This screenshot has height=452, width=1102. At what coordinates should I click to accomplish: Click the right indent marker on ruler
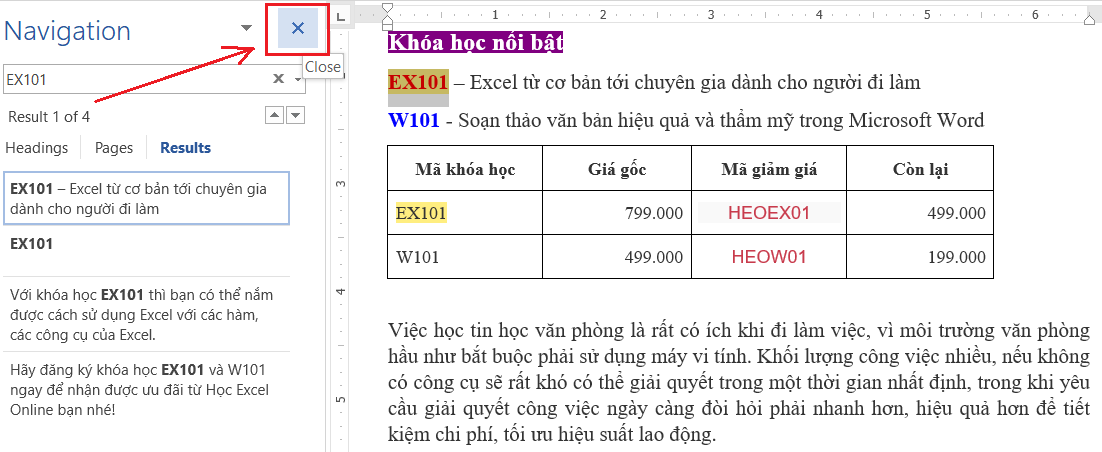point(1090,18)
